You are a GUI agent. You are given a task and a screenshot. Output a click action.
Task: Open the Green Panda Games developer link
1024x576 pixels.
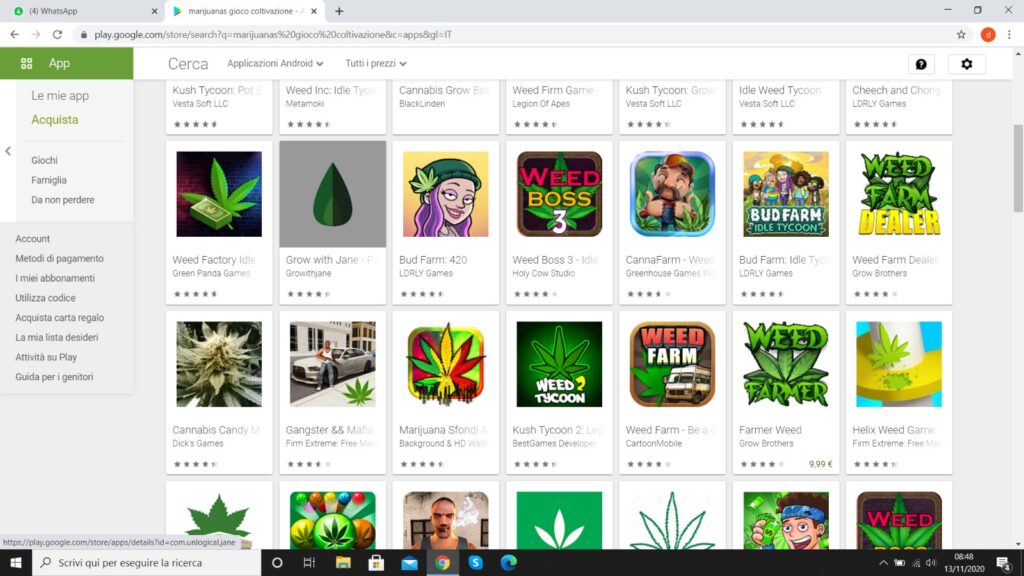tap(212, 273)
